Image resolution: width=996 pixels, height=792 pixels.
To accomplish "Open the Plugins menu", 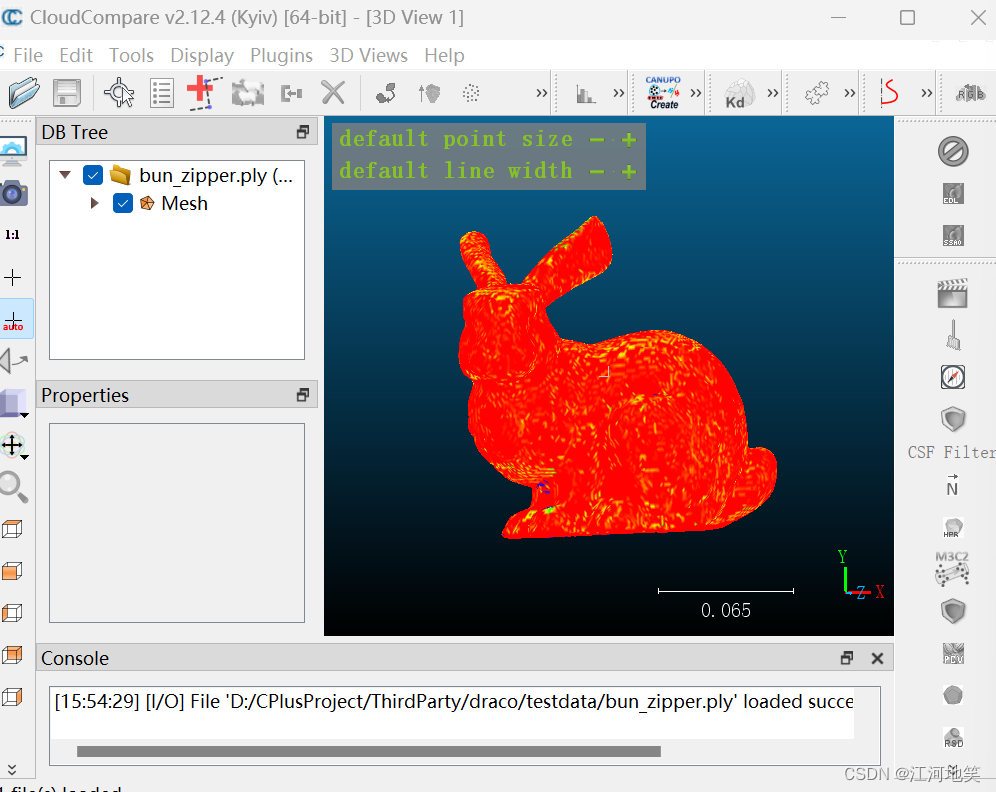I will click(281, 55).
